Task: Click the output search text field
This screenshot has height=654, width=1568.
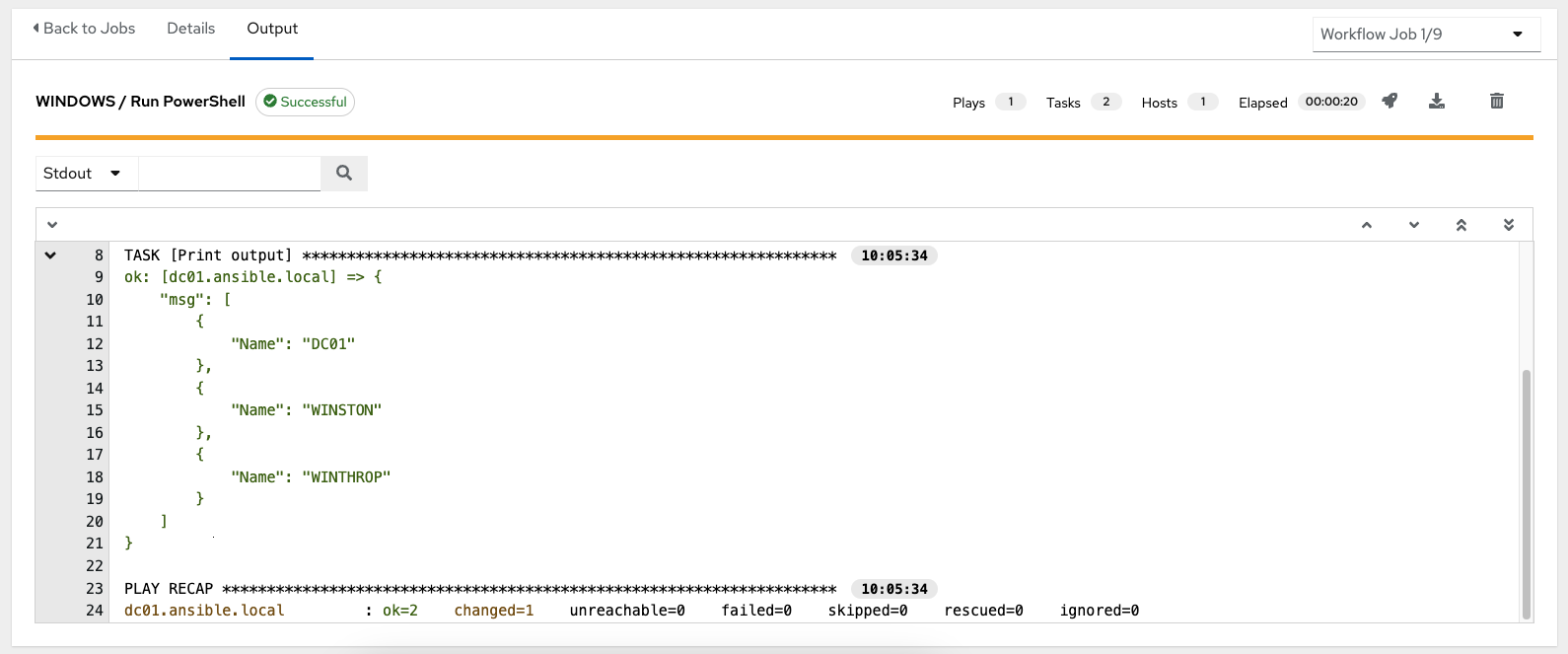Action: [229, 174]
